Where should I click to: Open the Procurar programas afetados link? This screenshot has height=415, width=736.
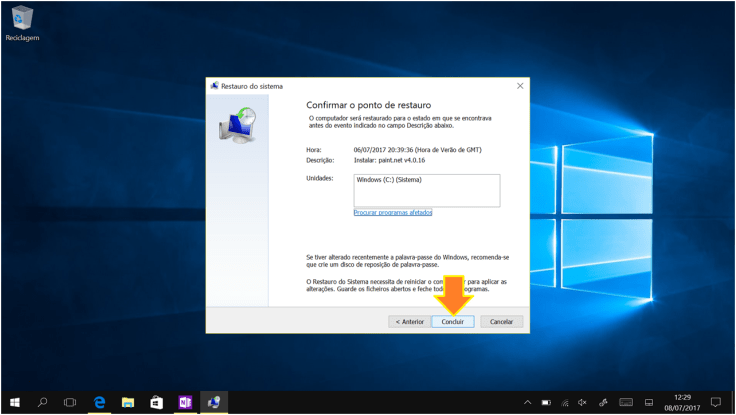[393, 212]
